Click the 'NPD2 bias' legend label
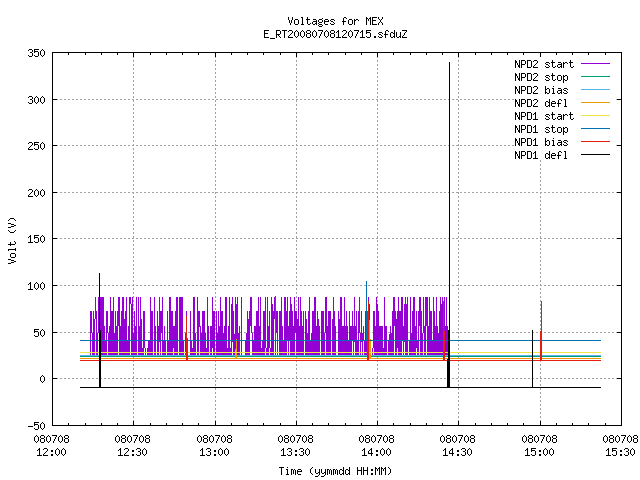Image resolution: width=640 pixels, height=480 pixels. (541, 90)
